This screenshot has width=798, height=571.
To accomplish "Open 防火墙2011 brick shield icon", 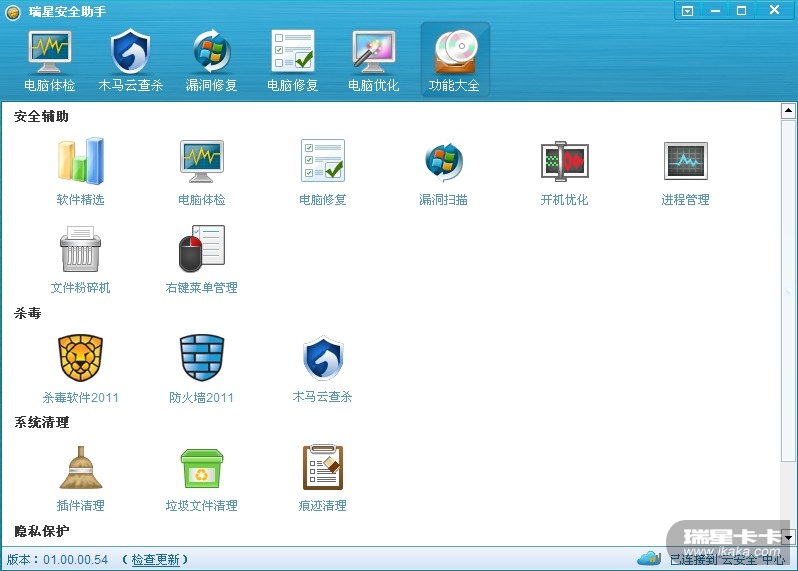I will pos(202,358).
